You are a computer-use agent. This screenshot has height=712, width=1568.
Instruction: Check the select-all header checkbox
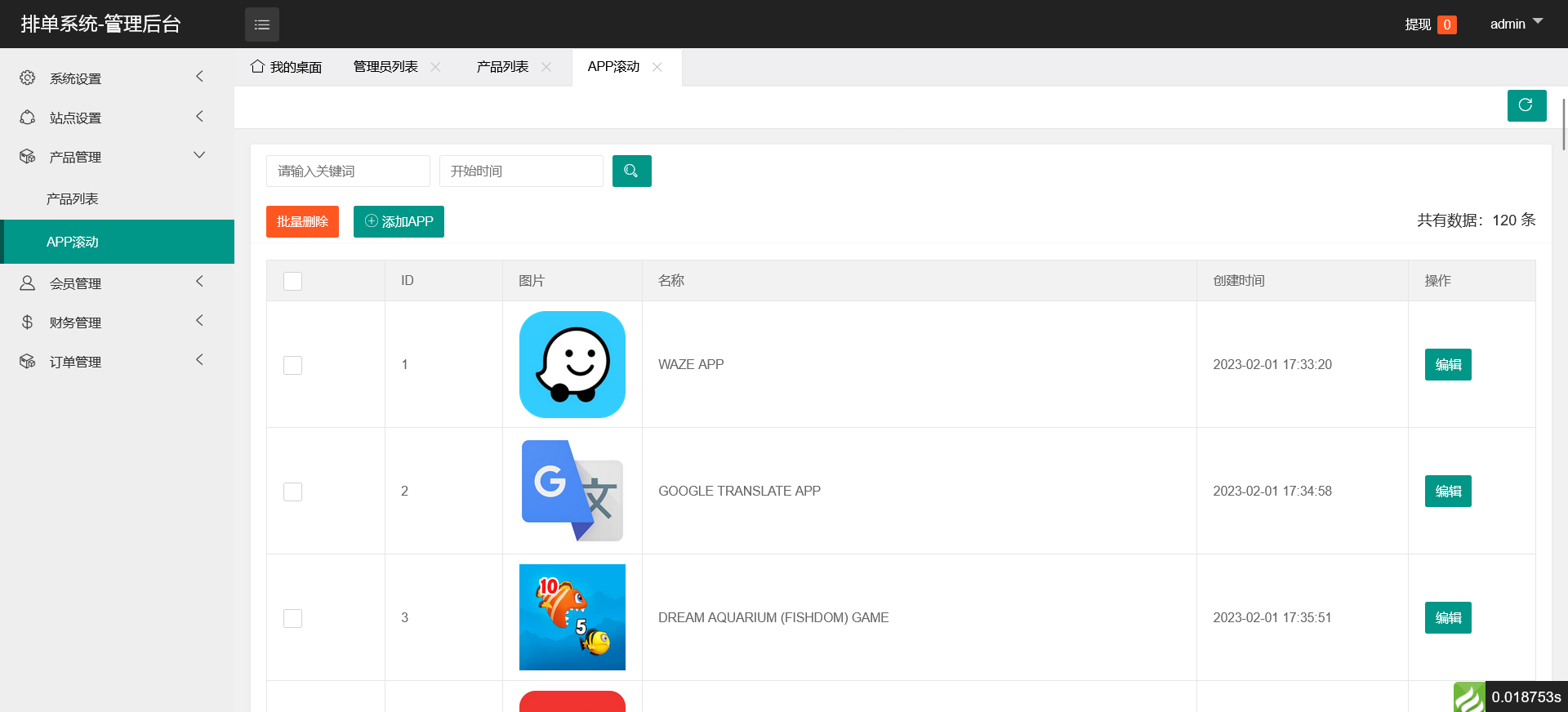coord(292,281)
